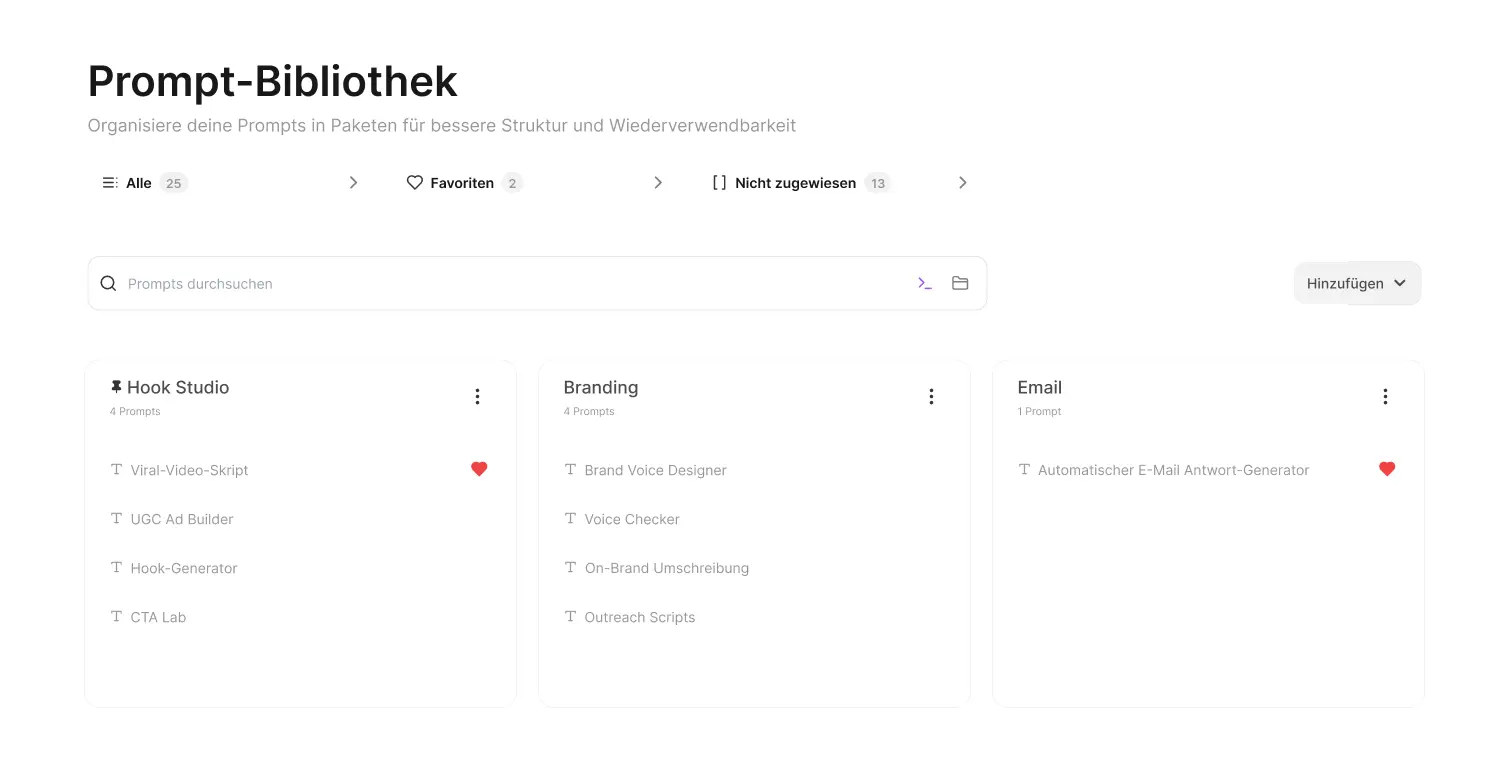Click the T icon next to CTA Lab
1509x767 pixels.
(116, 616)
